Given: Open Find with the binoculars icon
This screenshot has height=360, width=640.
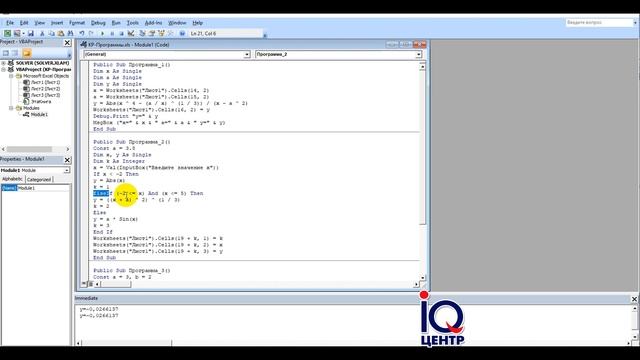Looking at the screenshot, I should (x=71, y=33).
